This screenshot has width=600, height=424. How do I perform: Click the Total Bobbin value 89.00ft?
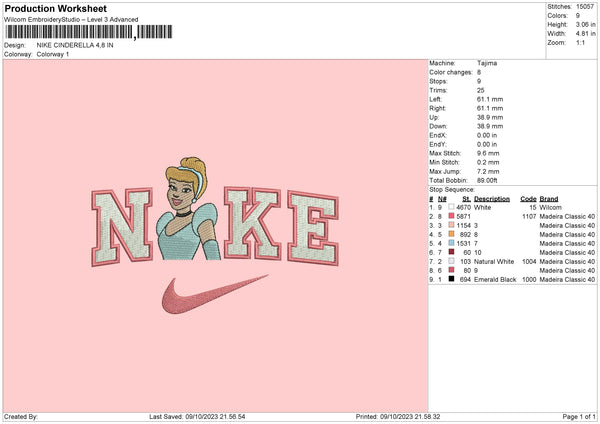click(487, 180)
